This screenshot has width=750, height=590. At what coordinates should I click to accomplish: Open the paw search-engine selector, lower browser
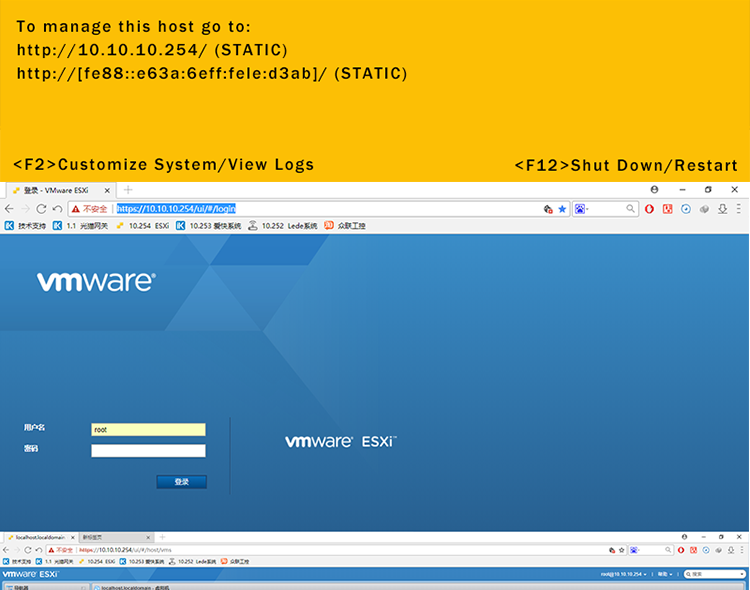point(635,550)
